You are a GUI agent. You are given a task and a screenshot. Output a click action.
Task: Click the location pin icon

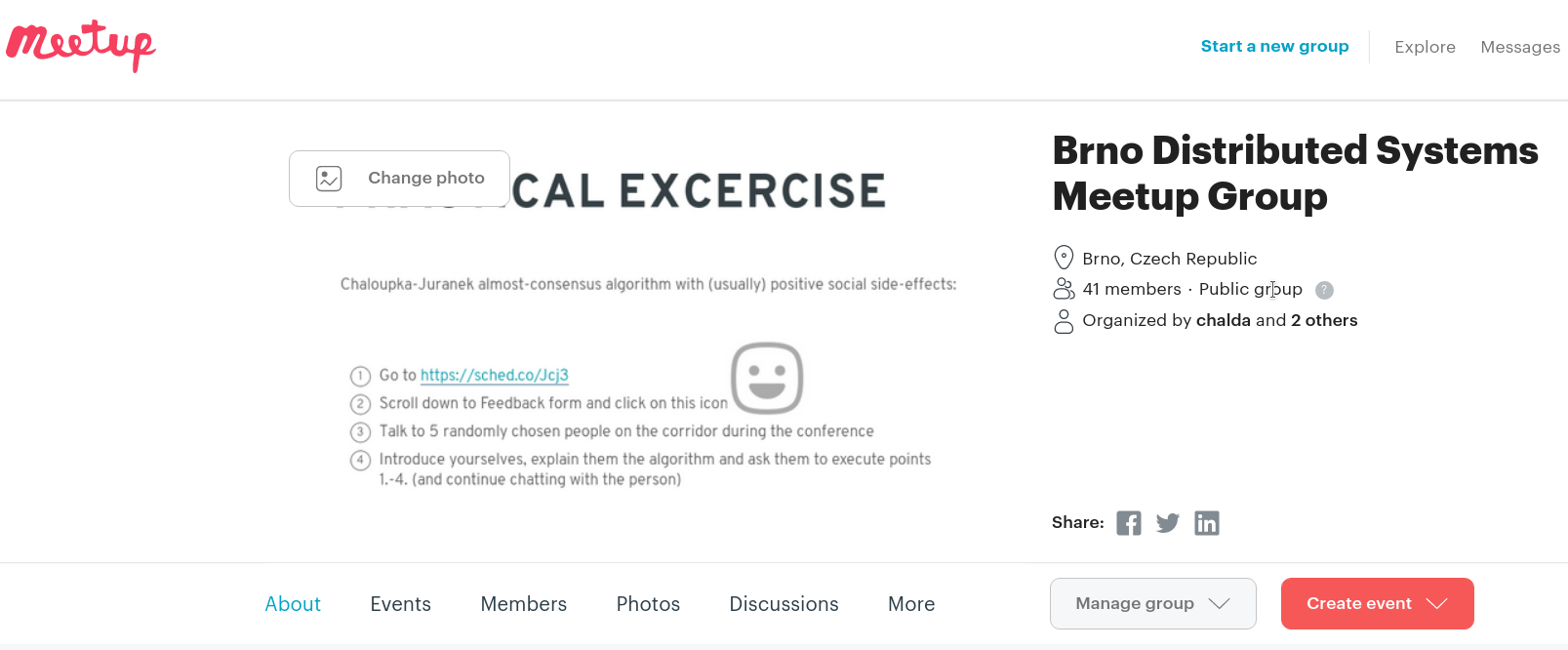coord(1064,258)
